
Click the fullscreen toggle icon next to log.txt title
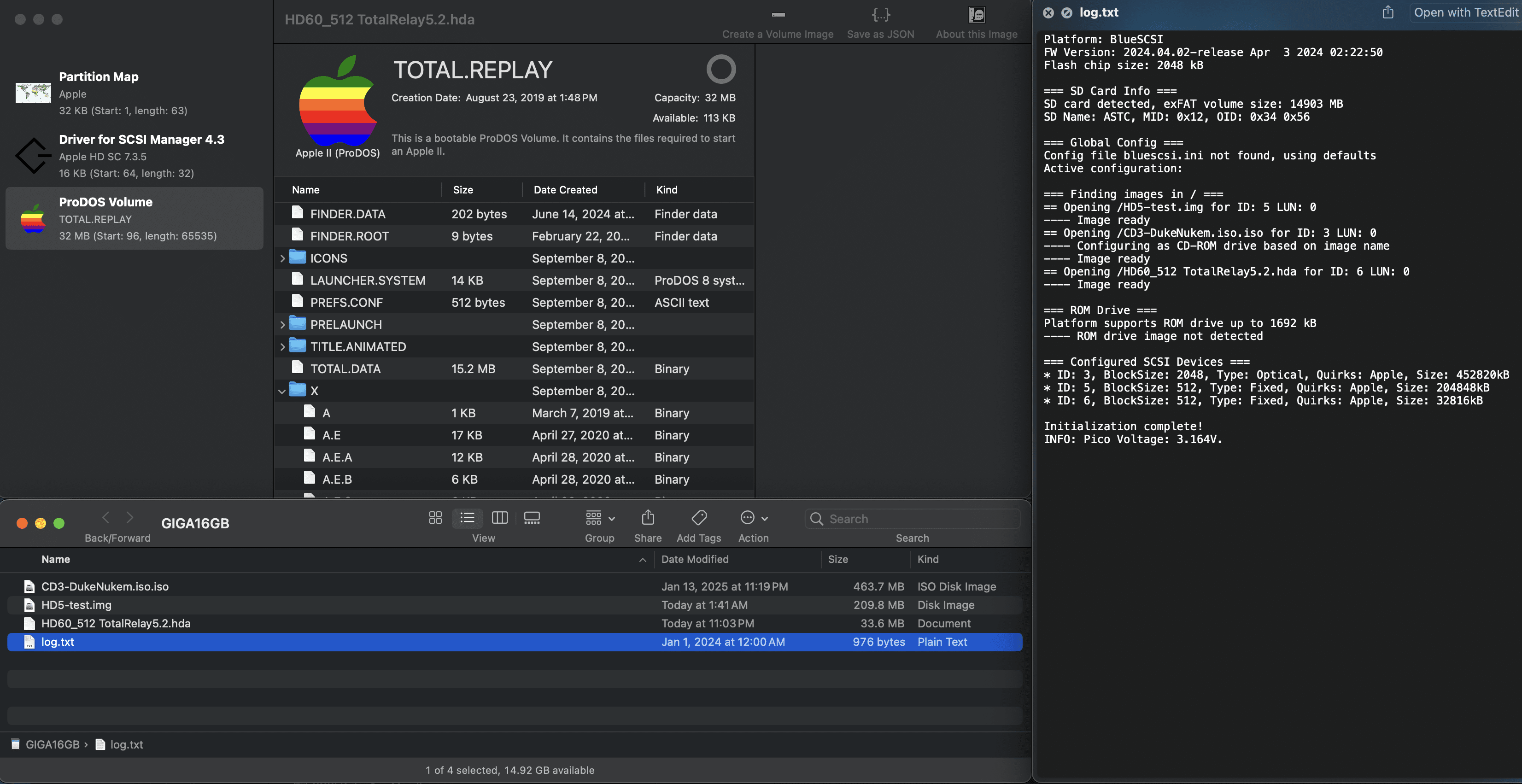[1066, 13]
